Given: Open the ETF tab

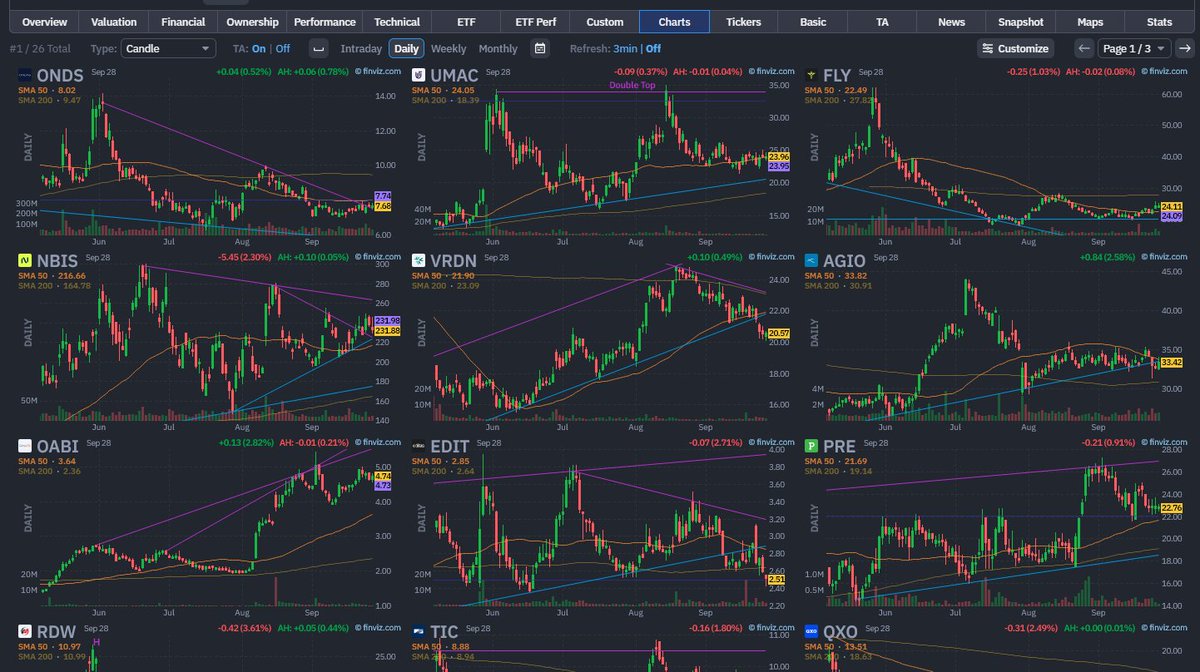Looking at the screenshot, I should click(466, 22).
